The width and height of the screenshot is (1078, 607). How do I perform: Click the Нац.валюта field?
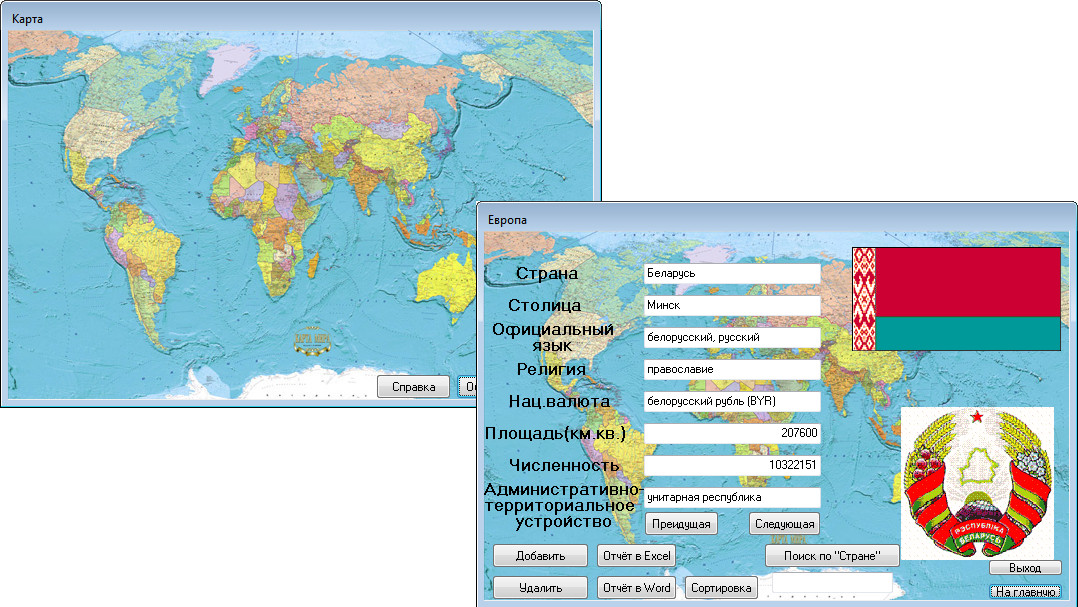[732, 401]
